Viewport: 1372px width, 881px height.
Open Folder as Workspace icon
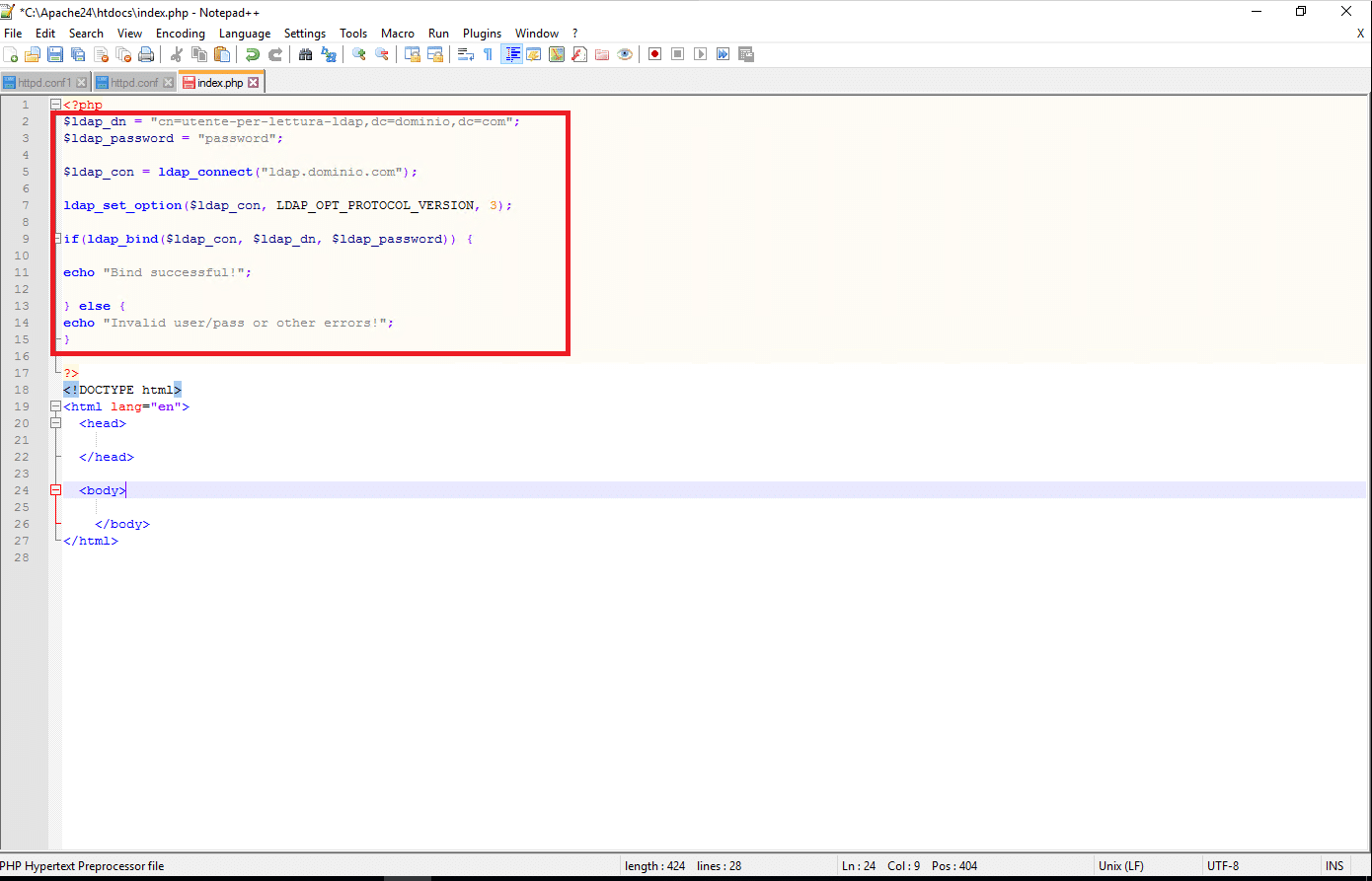602,54
